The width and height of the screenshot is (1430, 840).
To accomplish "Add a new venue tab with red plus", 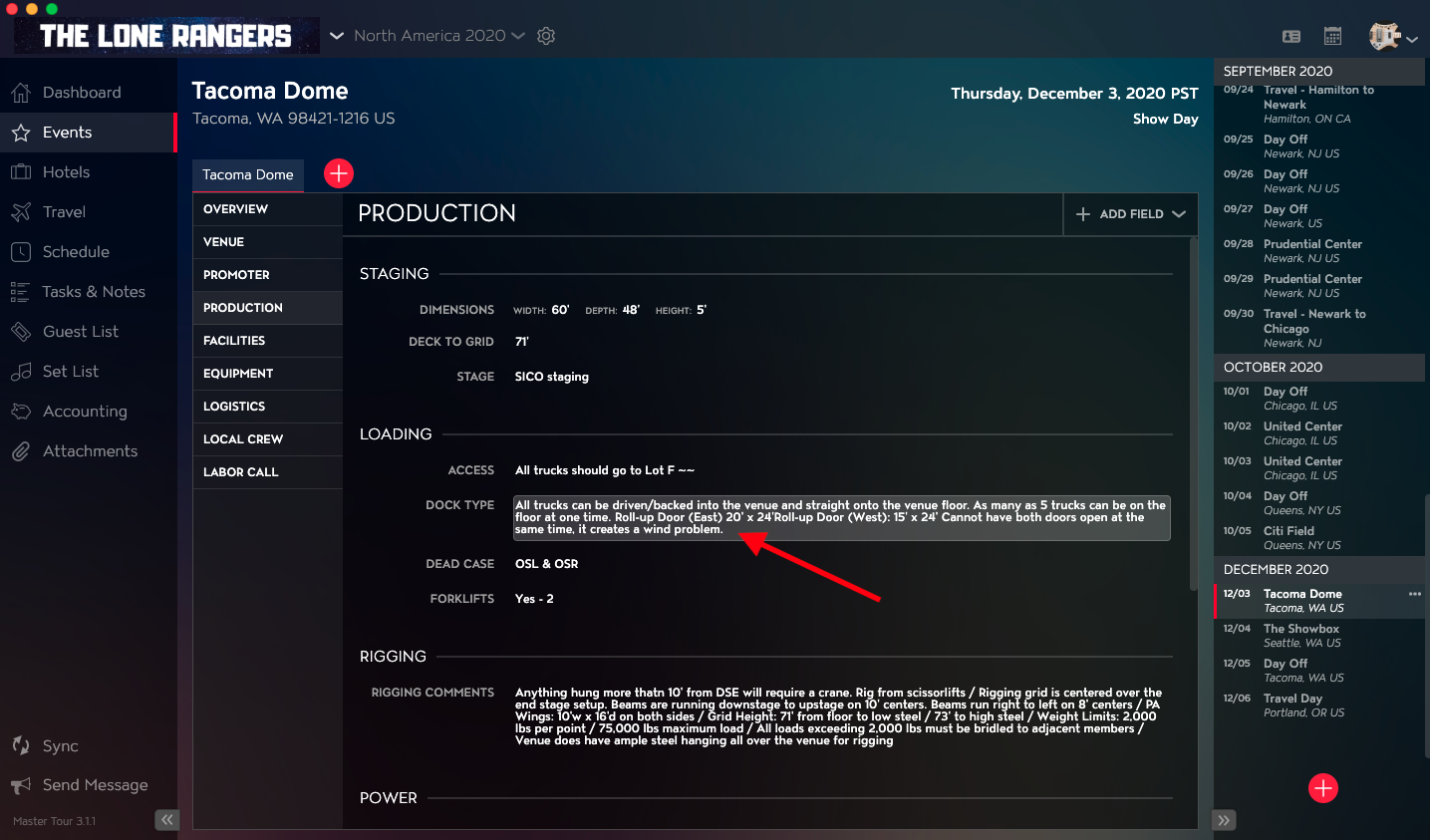I will (339, 173).
